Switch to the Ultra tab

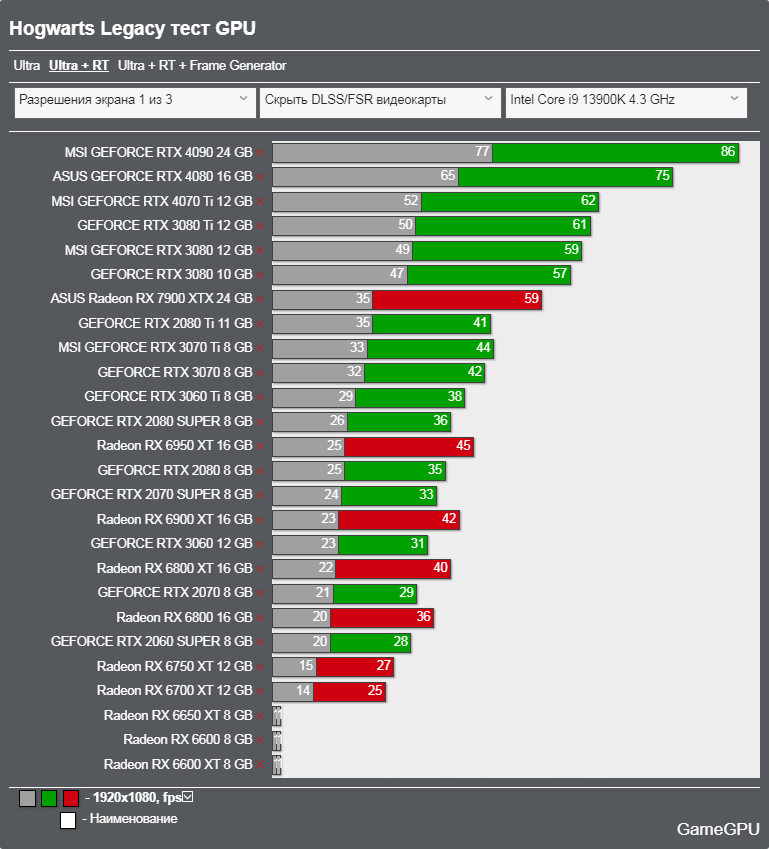(27, 66)
